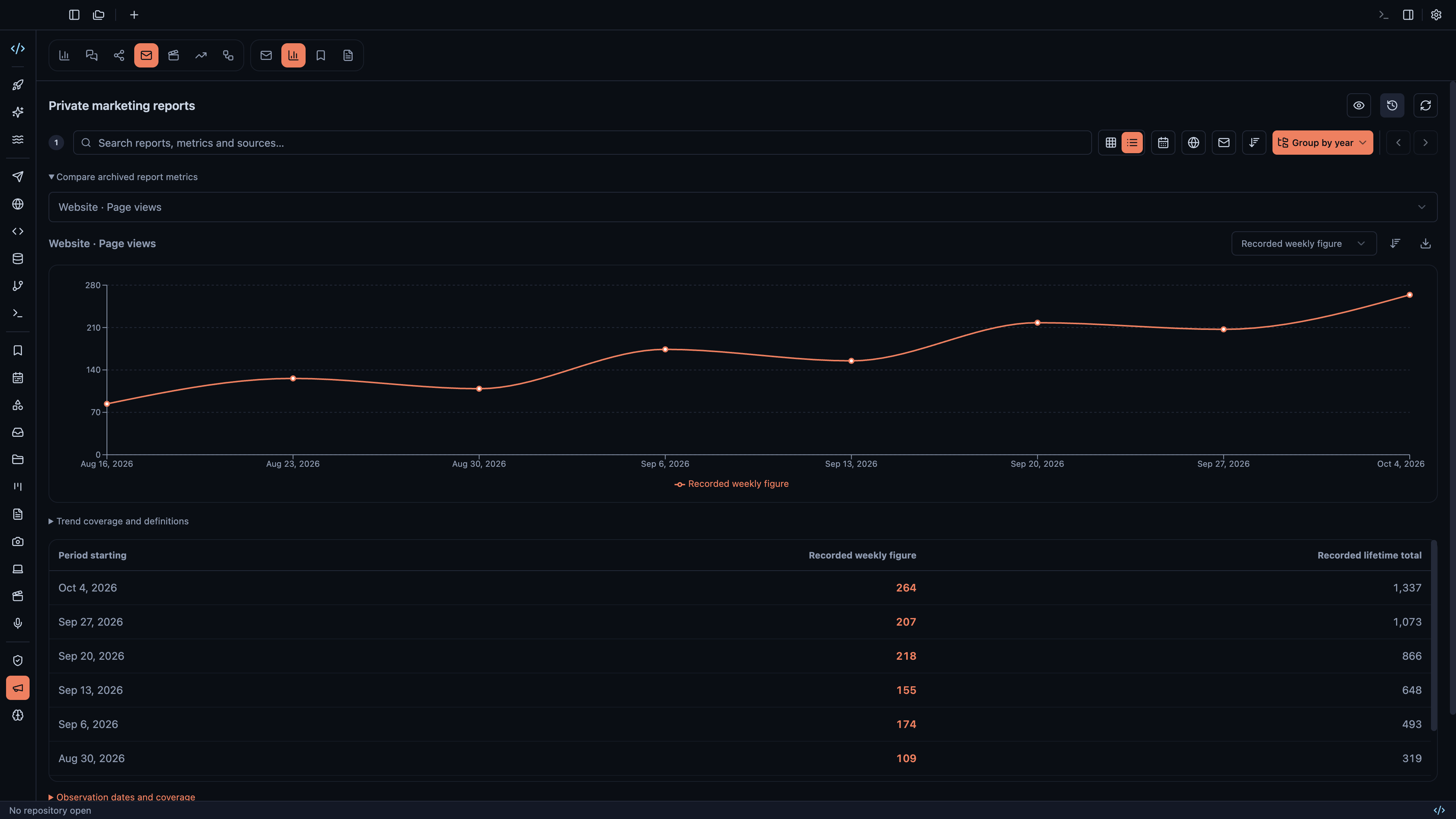Go to the previous page arrow
This screenshot has height=819, width=1456.
(1398, 143)
